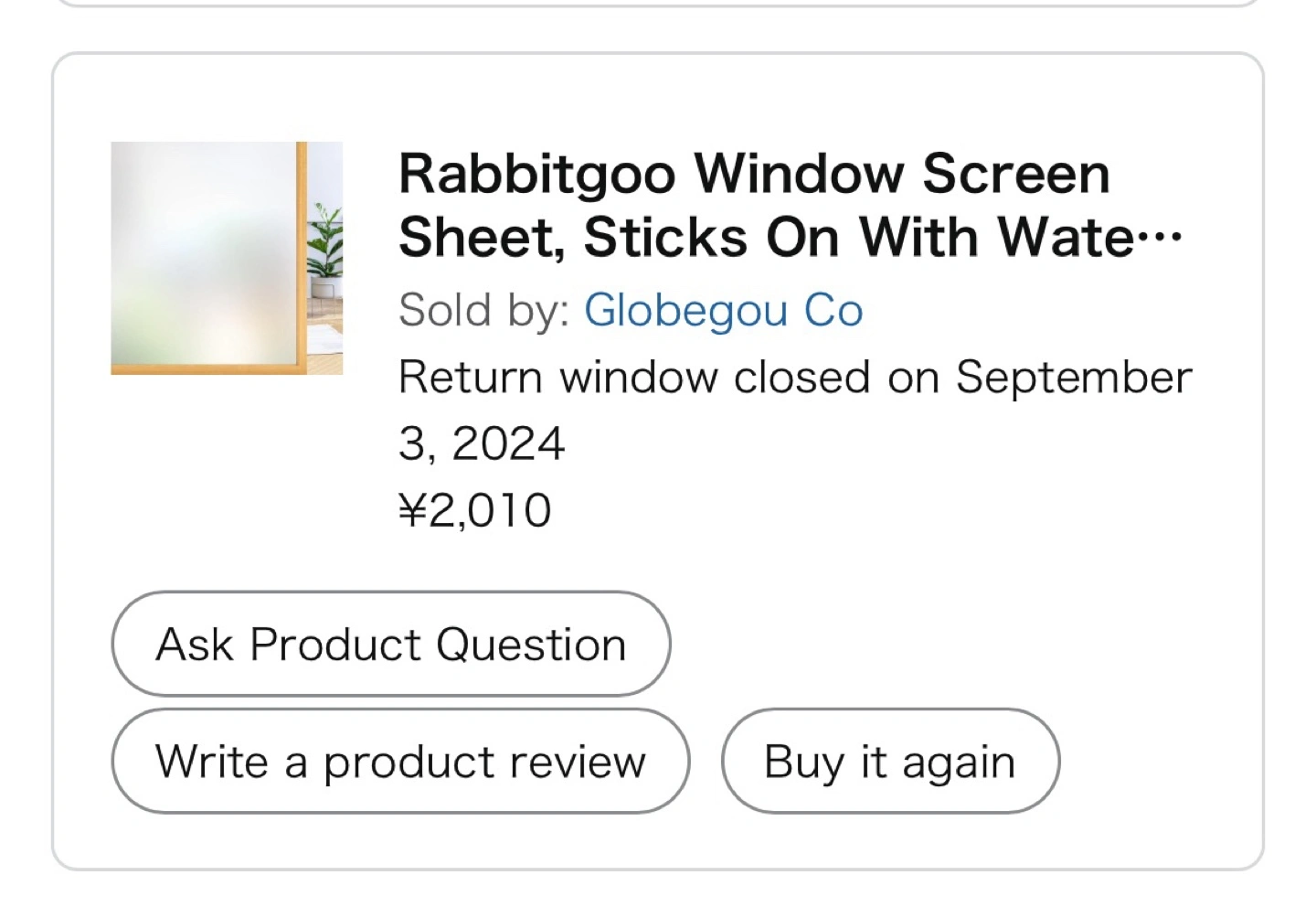Click the word 'review' on the review button
Image resolution: width=1316 pixels, height=907 pixels.
tap(578, 762)
